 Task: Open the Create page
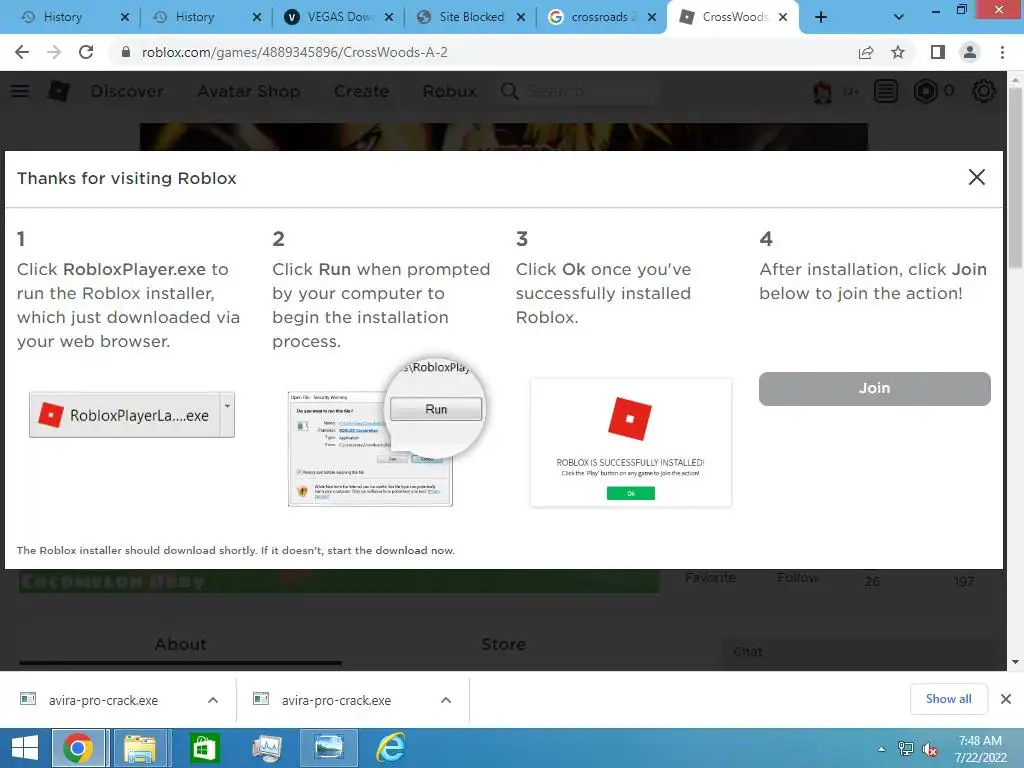[x=361, y=91]
